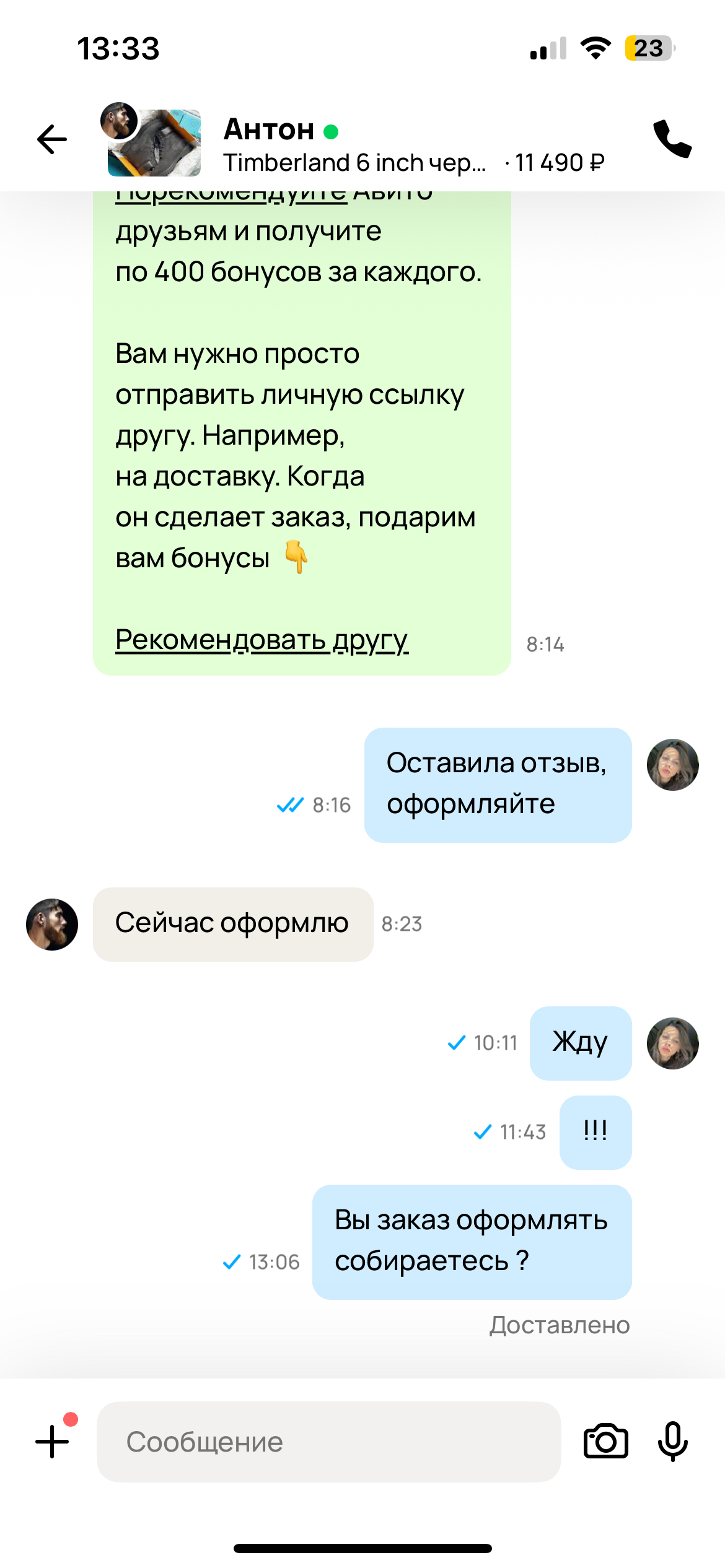Tap the Сейчас оформлю message bubble

[x=233, y=924]
